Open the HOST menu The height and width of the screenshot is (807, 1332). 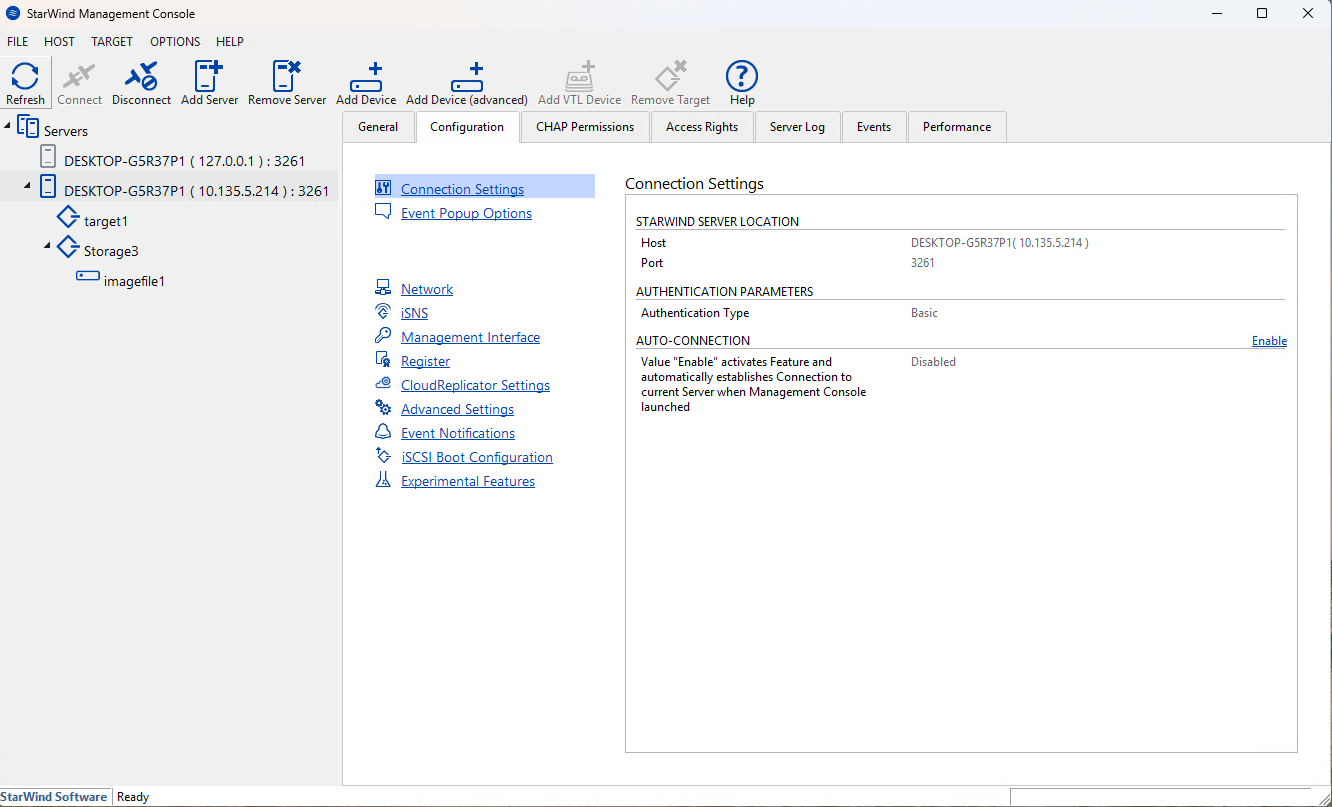tap(59, 42)
